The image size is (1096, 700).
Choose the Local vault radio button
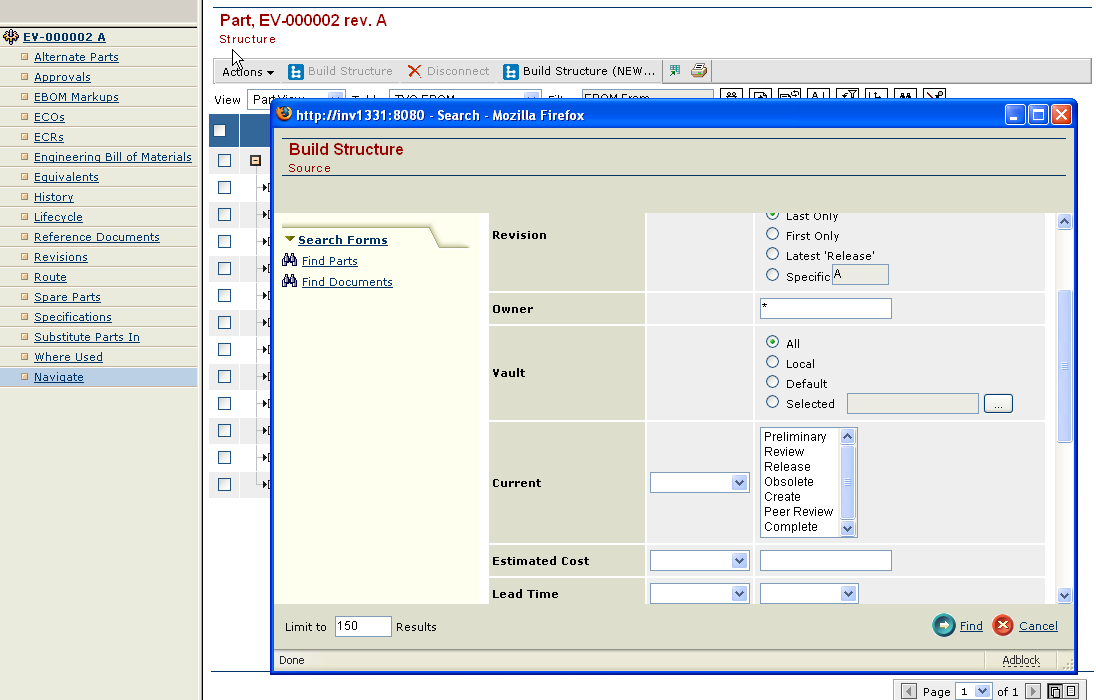772,363
